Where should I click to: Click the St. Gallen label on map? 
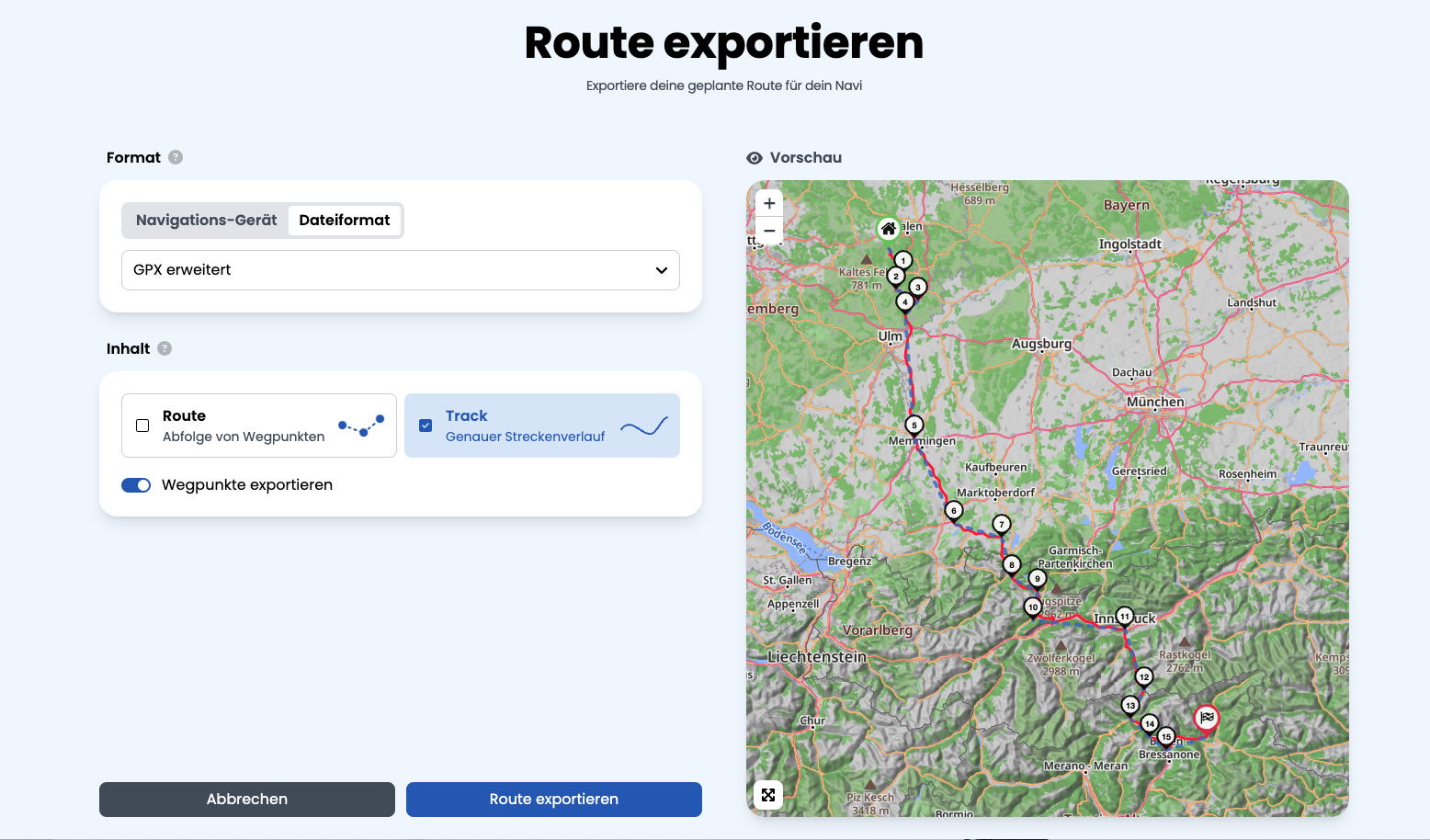click(788, 580)
